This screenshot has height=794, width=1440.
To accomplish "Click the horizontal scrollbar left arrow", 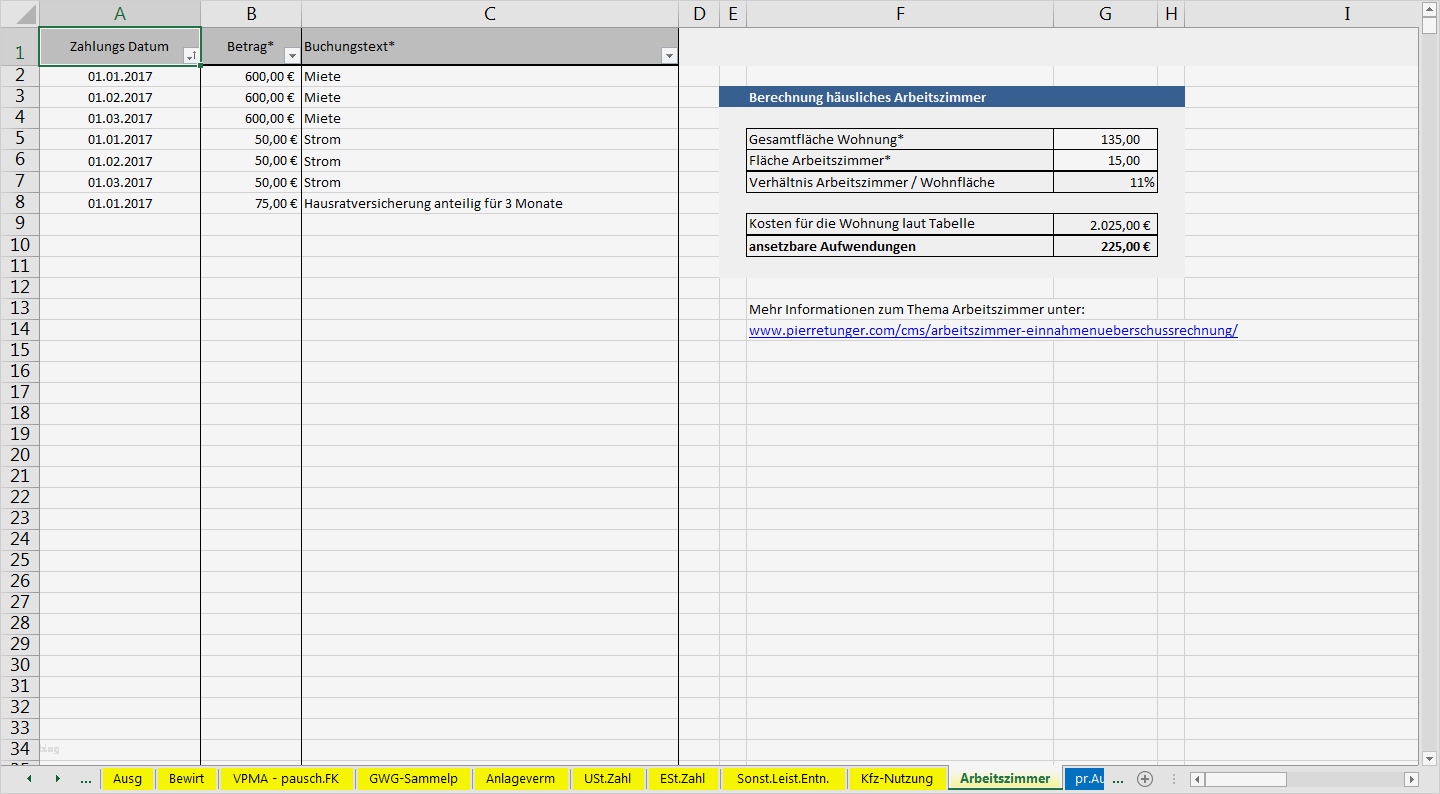I will click(1196, 778).
